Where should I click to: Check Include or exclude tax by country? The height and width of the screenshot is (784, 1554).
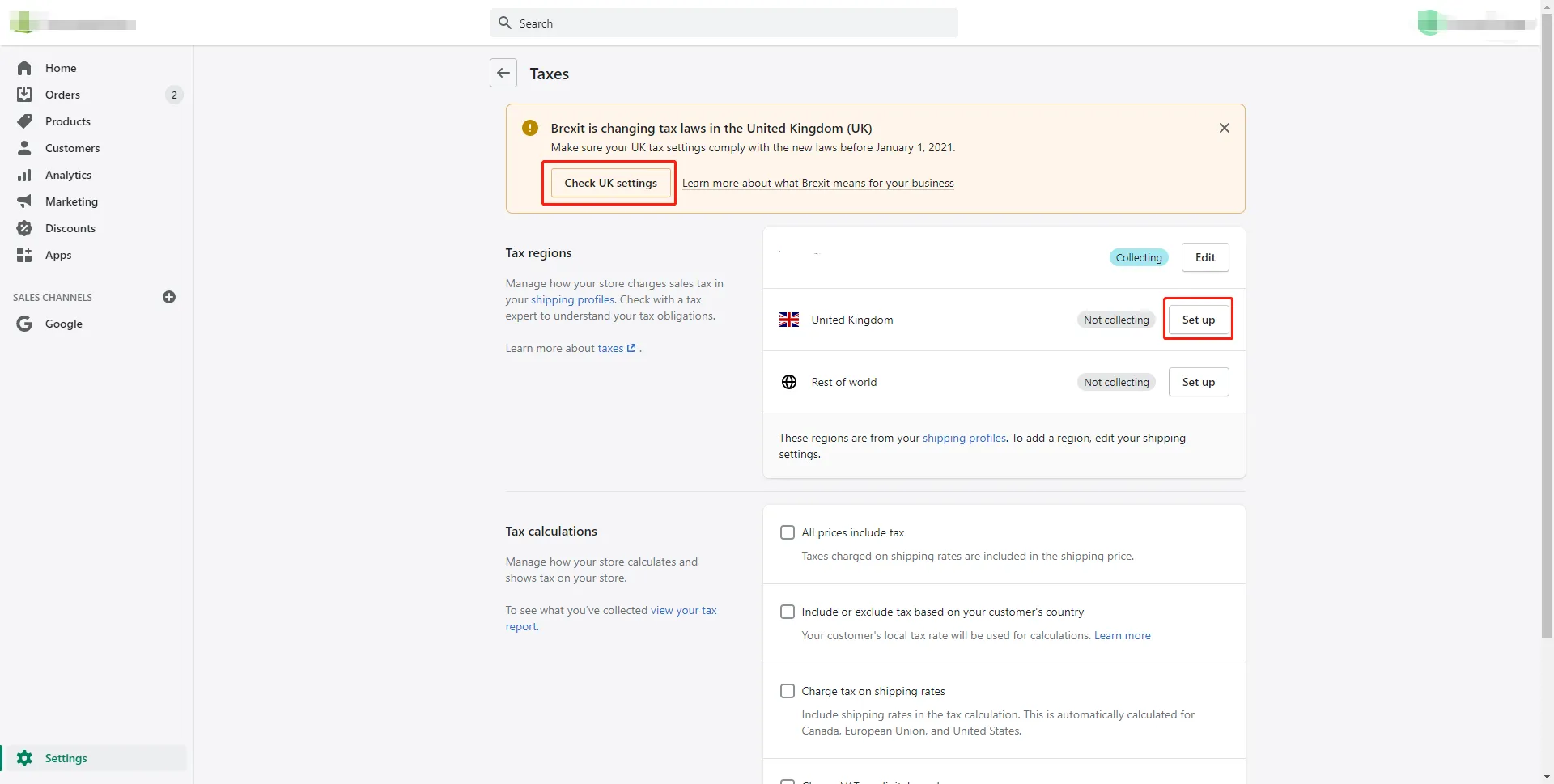[787, 612]
